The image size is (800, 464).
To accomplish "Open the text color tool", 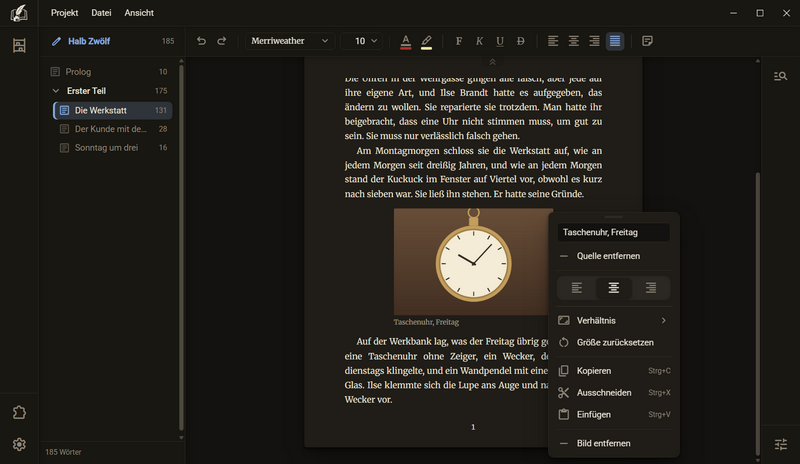I will [x=406, y=41].
